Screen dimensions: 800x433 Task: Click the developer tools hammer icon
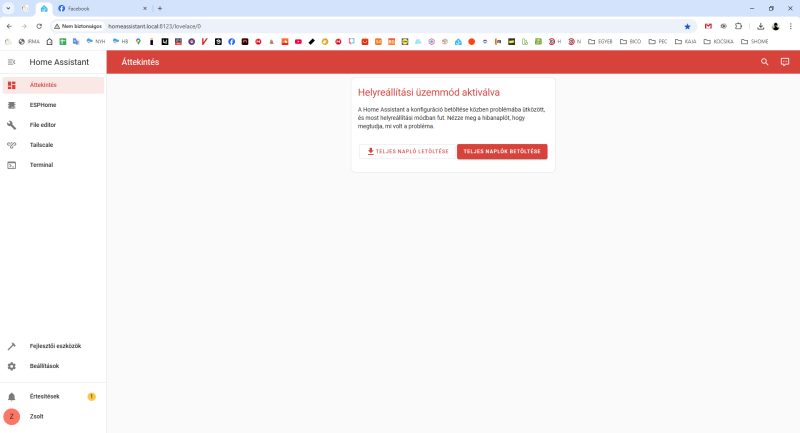click(x=12, y=346)
